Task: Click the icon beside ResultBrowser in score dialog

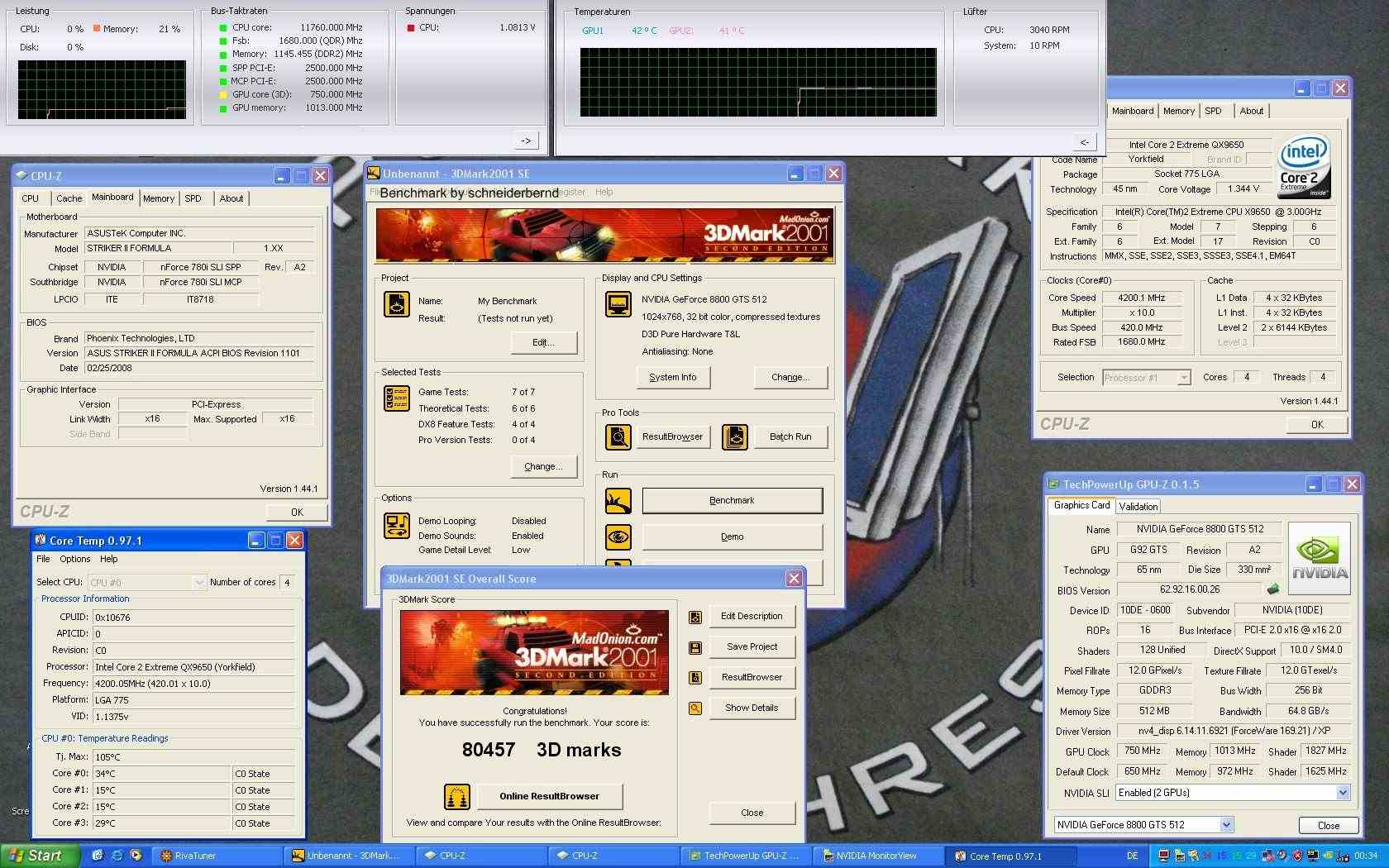Action: point(695,678)
